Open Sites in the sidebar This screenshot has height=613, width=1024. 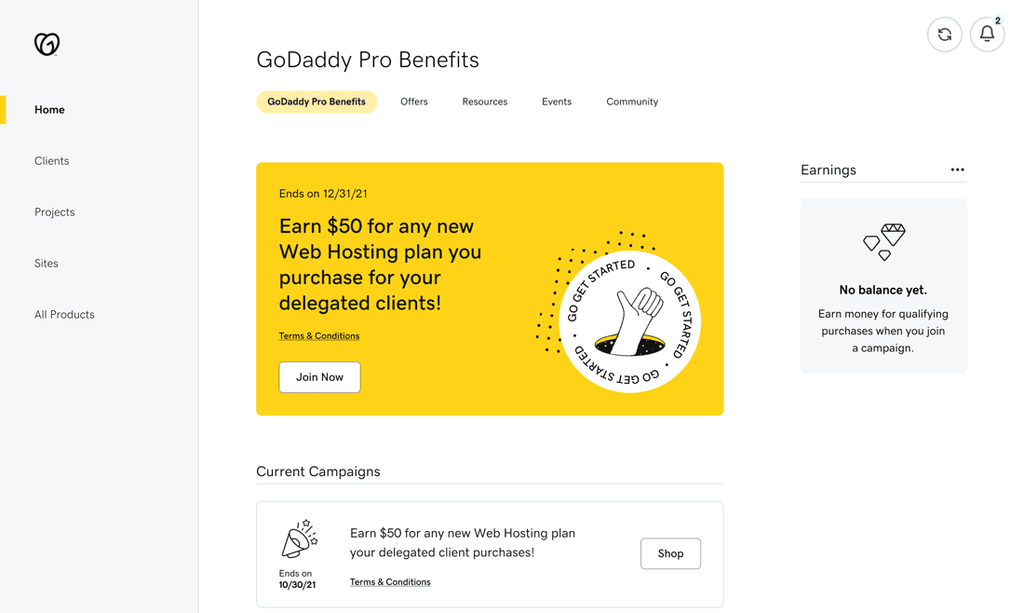pyautogui.click(x=46, y=263)
